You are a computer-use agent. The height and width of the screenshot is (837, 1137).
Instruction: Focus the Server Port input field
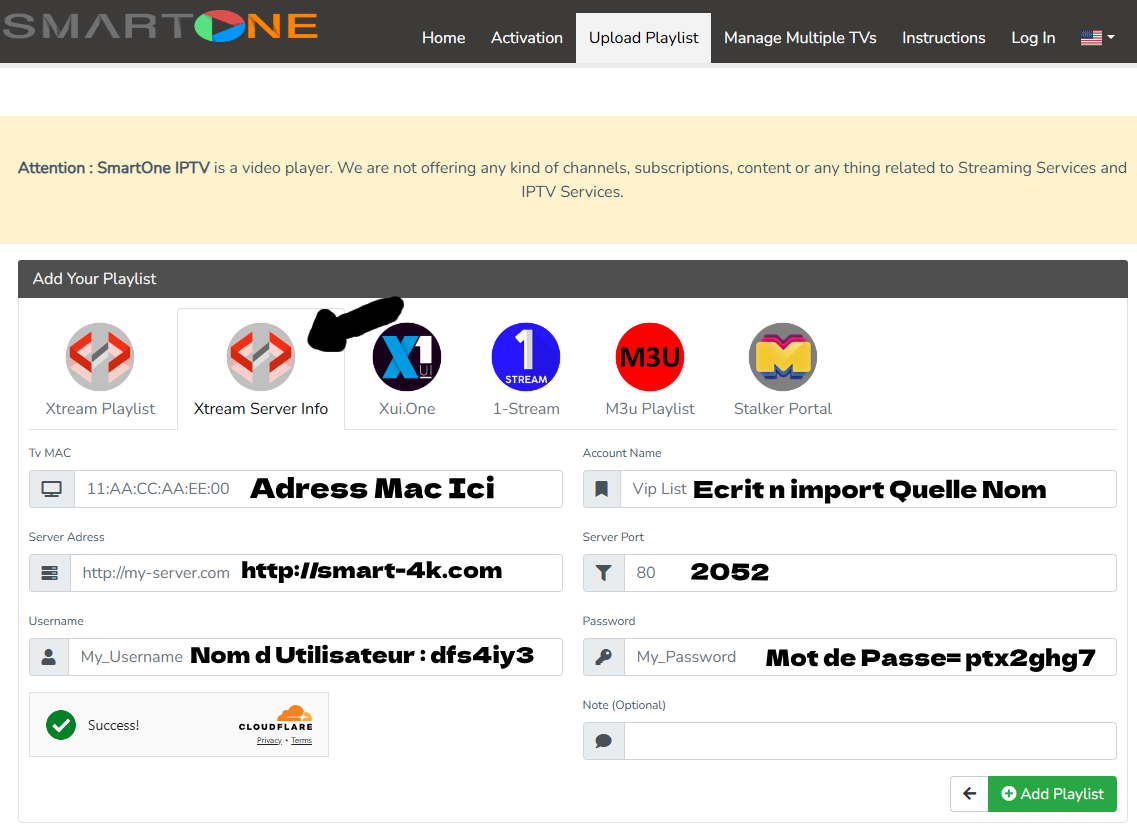coord(870,573)
